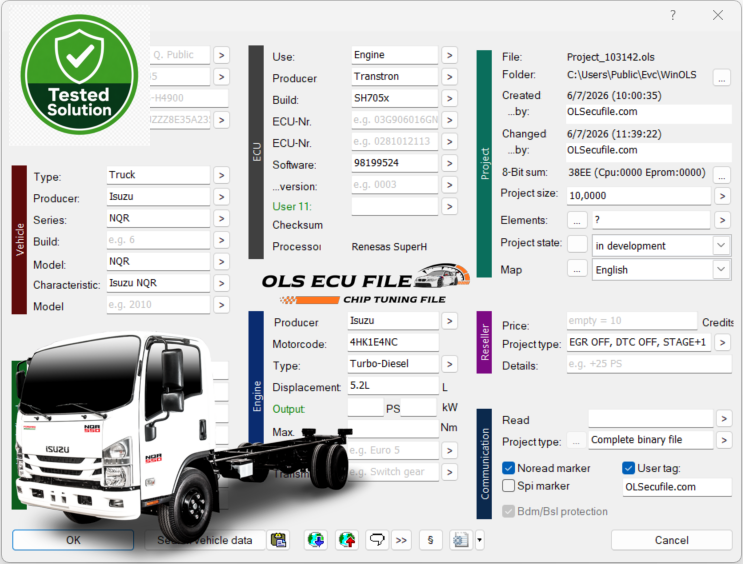Click the arrow beside ECU-Nr. 0281012113 placeholder
The image size is (743, 564).
pyautogui.click(x=450, y=142)
